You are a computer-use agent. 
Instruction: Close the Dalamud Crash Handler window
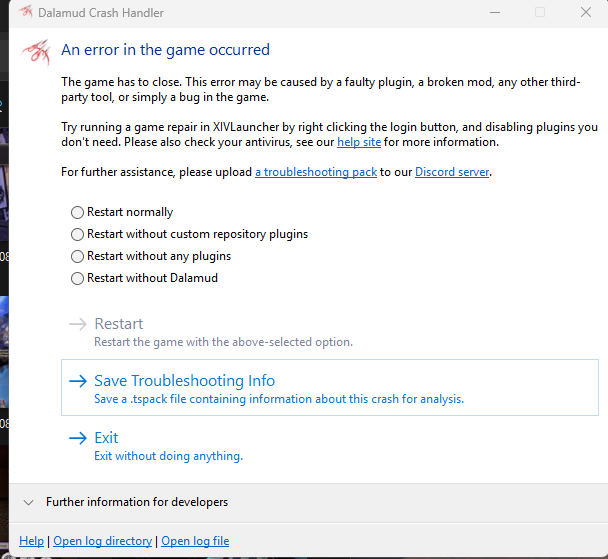tap(586, 12)
